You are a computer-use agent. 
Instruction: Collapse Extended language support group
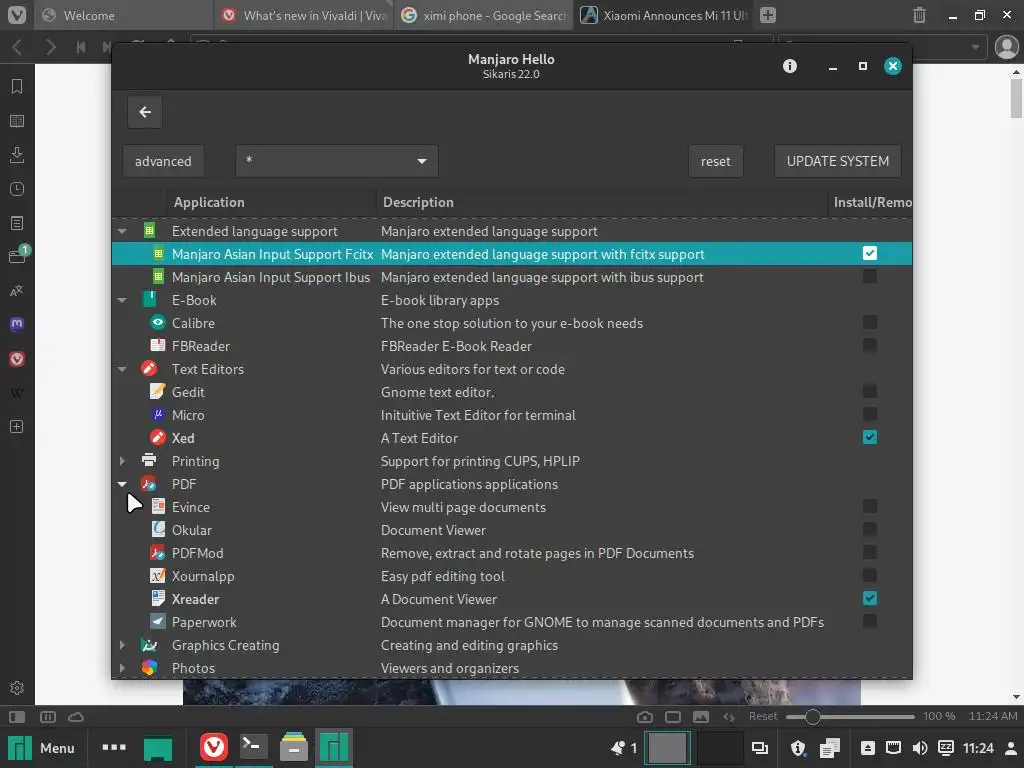[122, 231]
